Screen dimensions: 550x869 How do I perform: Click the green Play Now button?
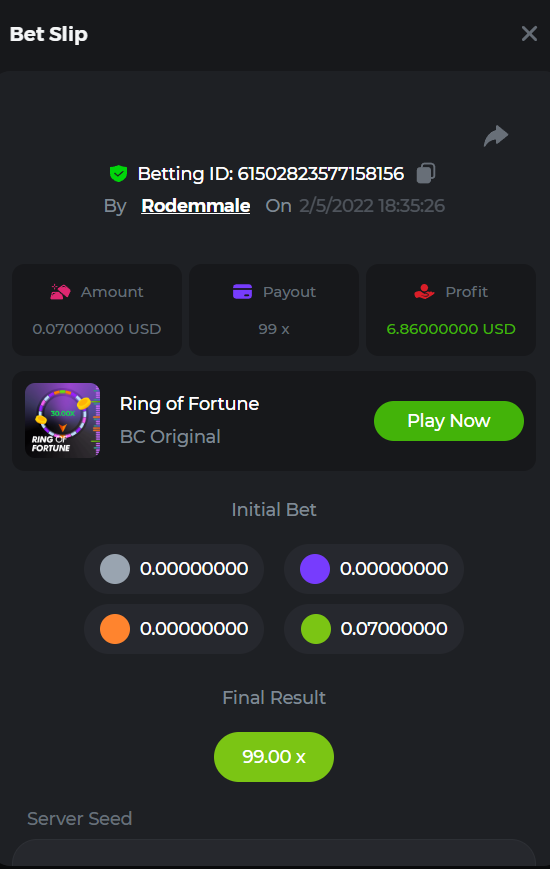(x=449, y=421)
